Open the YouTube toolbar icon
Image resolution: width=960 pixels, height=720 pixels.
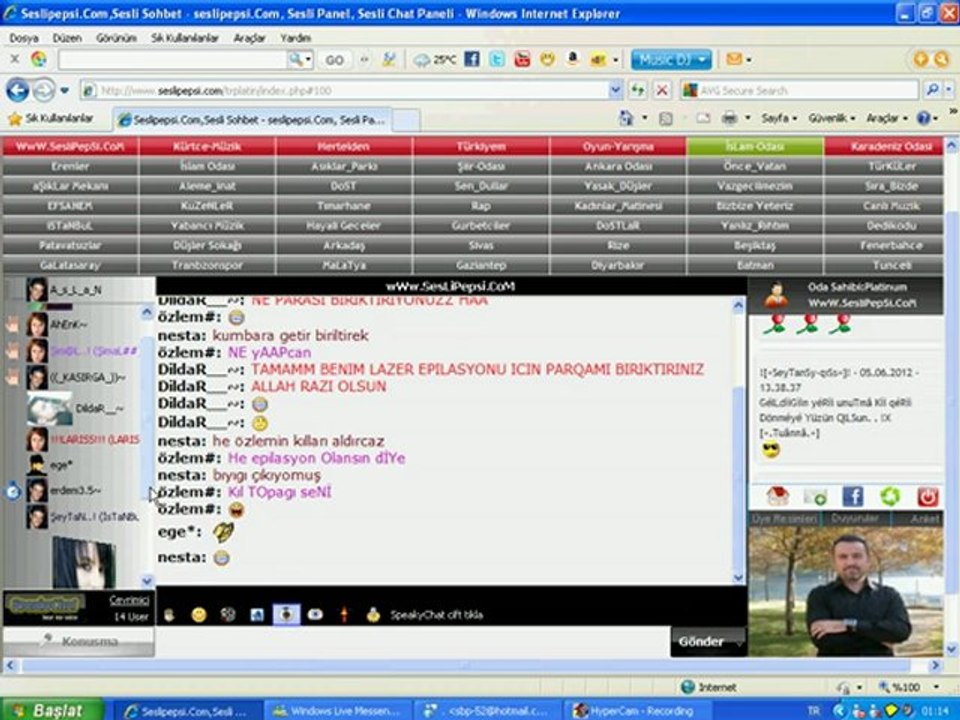pos(522,59)
